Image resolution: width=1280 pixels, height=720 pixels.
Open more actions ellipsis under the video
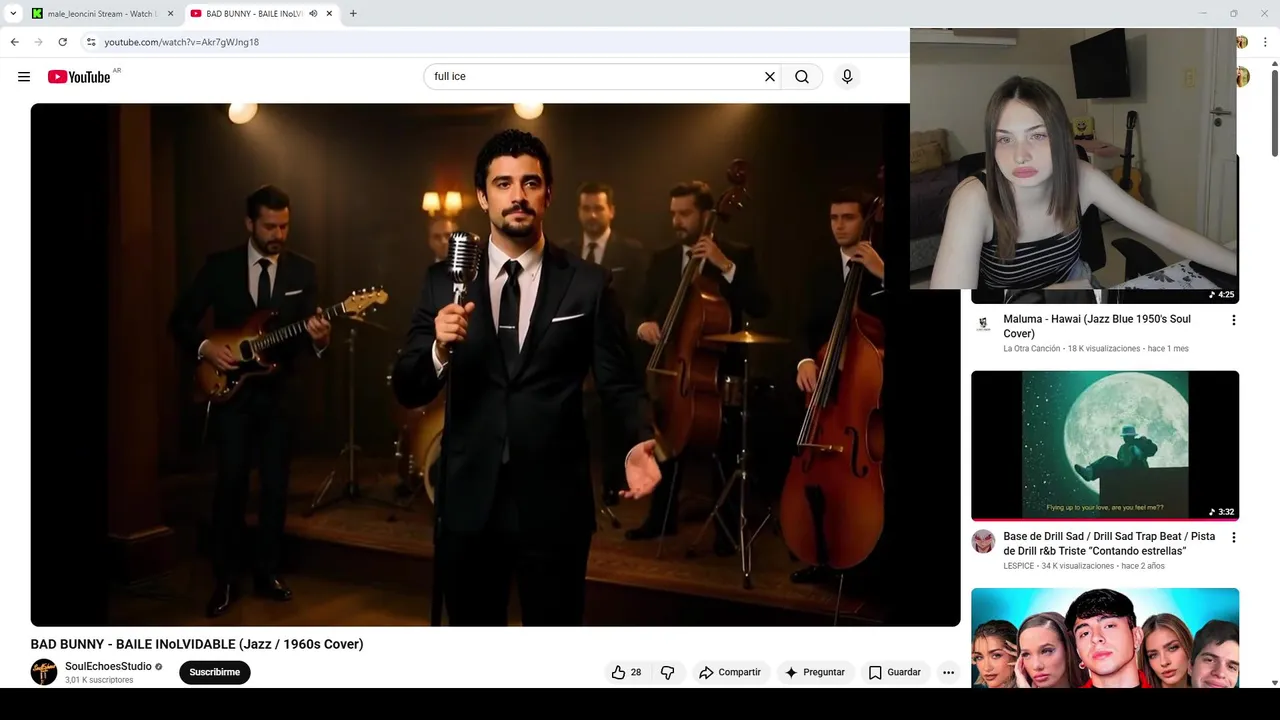[x=948, y=672]
